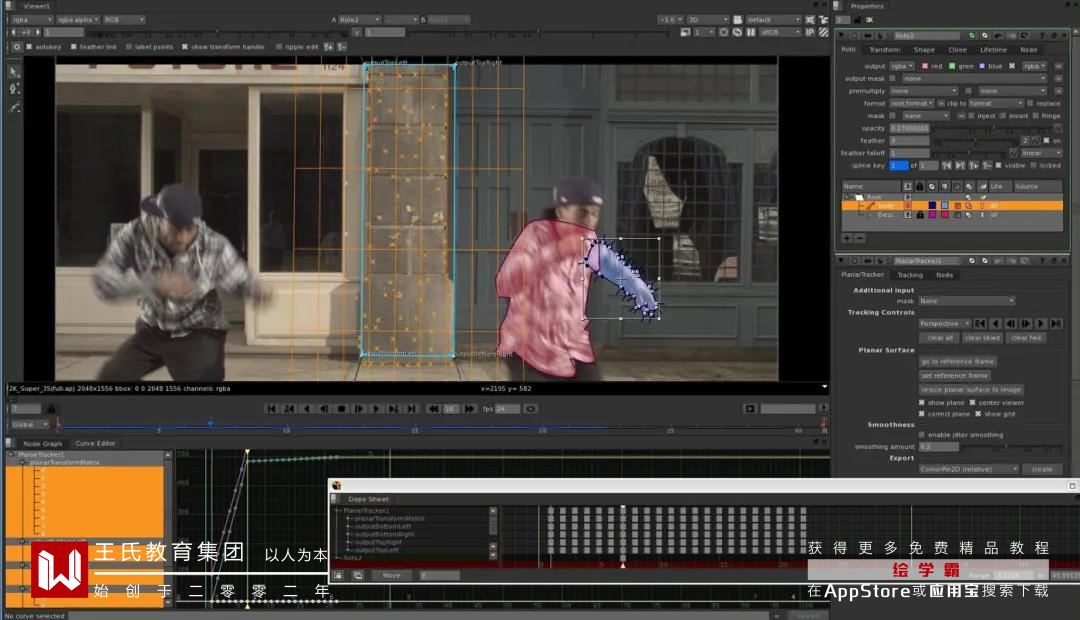Enable ripple edit checkbox
Viewport: 1080px width, 620px height.
[278, 47]
